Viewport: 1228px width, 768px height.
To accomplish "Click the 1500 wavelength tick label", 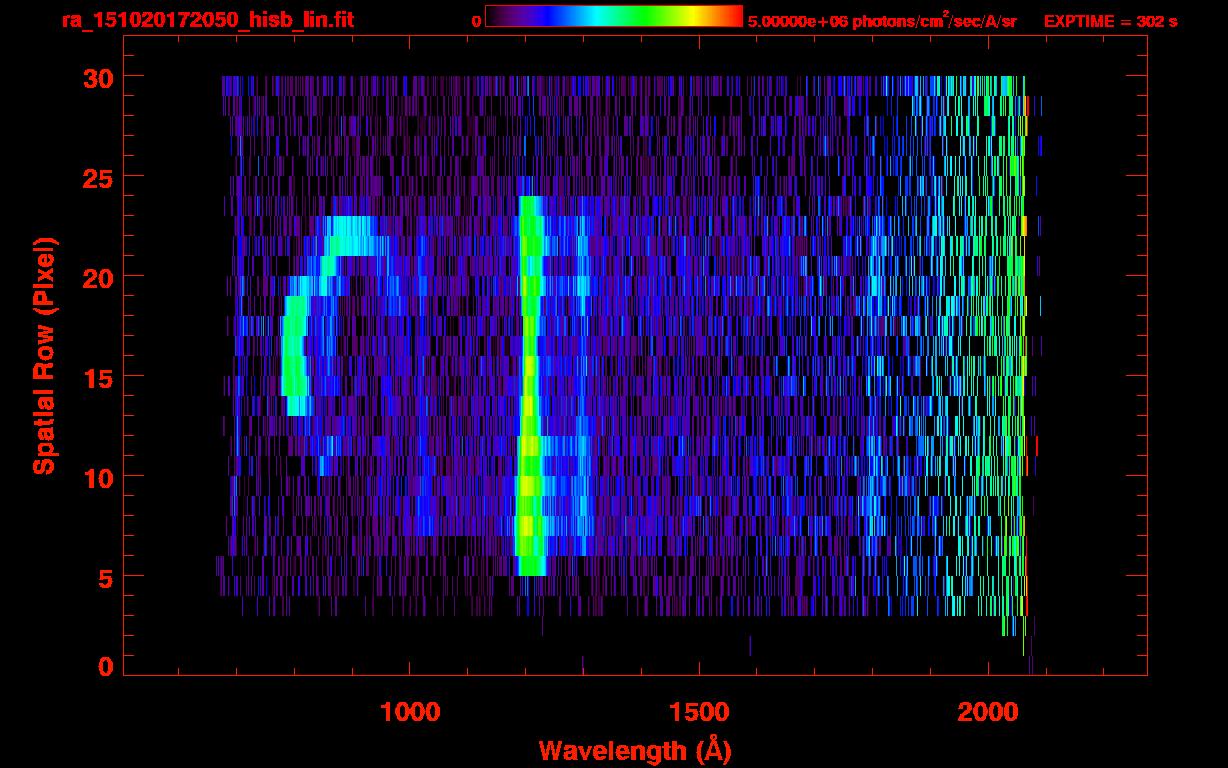I will (x=698, y=712).
